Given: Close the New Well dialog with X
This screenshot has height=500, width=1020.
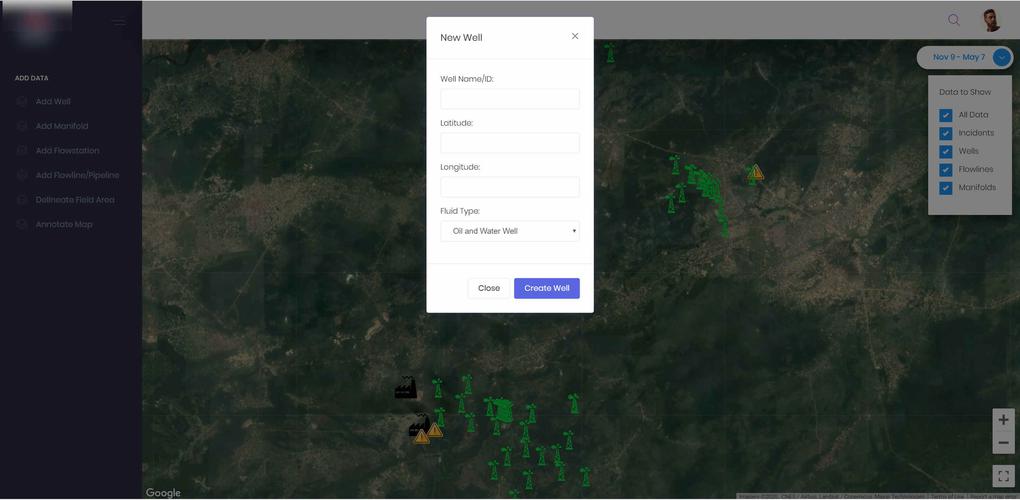Looking at the screenshot, I should click(x=575, y=36).
